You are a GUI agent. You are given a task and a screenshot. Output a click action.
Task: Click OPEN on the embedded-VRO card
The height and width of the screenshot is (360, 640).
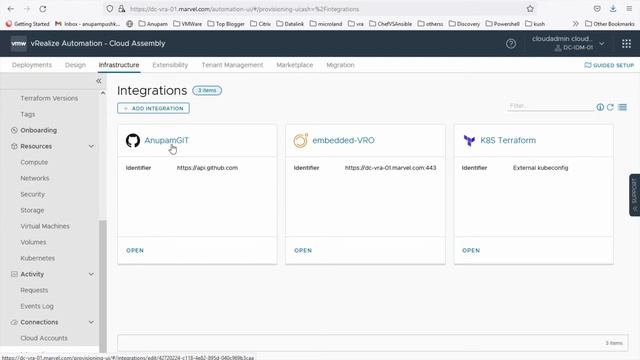point(303,250)
